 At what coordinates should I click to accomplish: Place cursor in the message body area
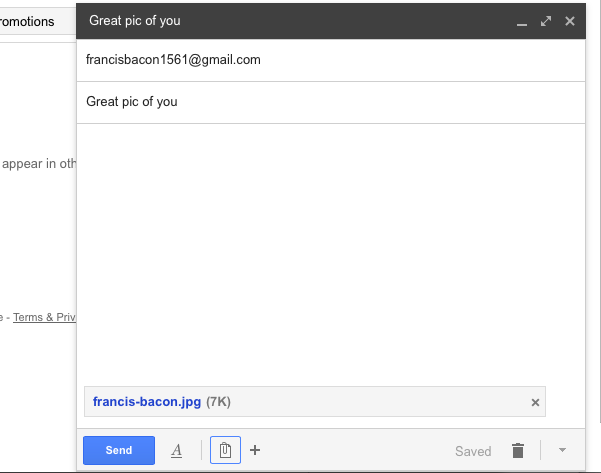click(x=331, y=253)
